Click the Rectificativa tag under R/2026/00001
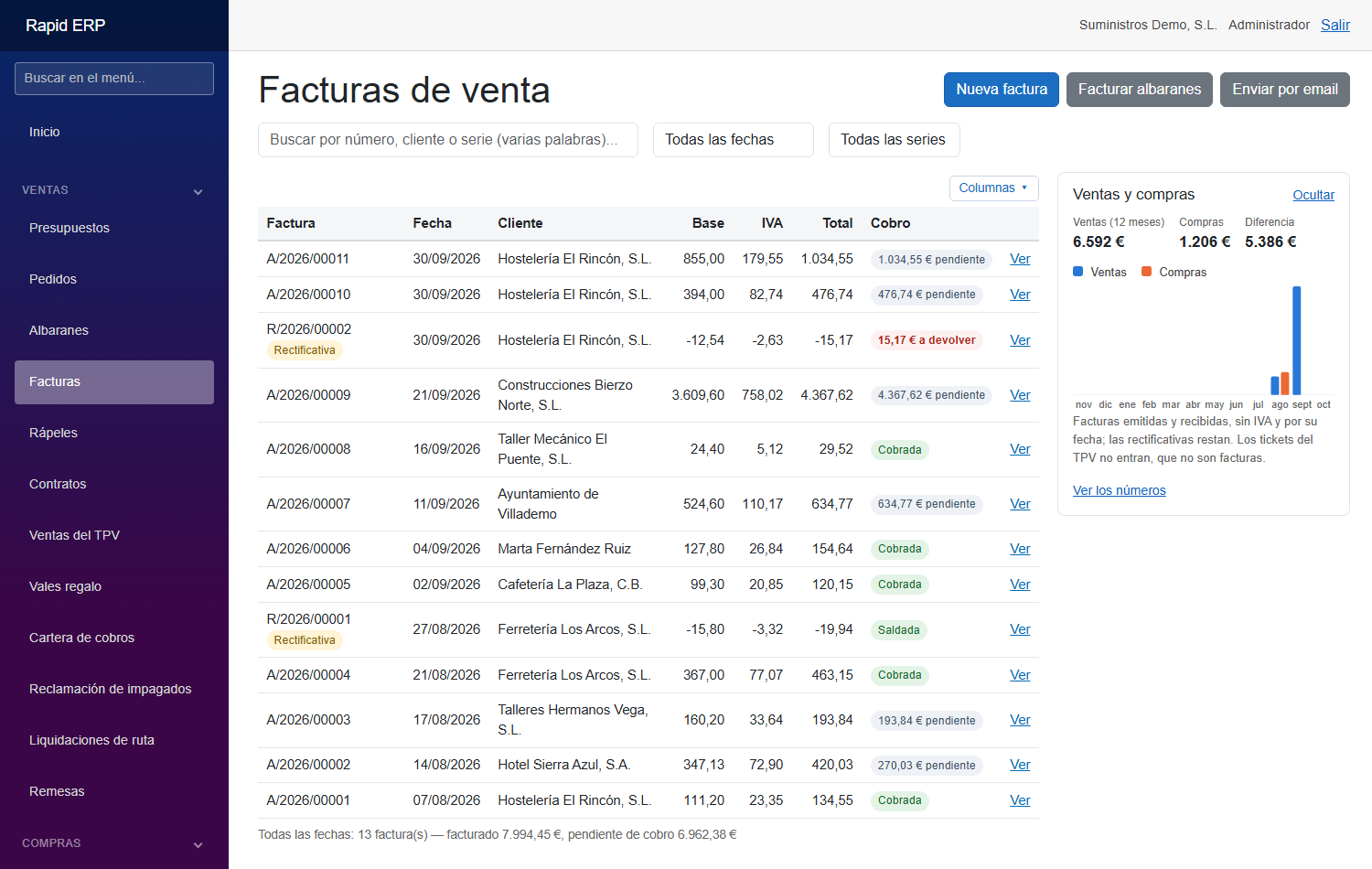 [305, 640]
